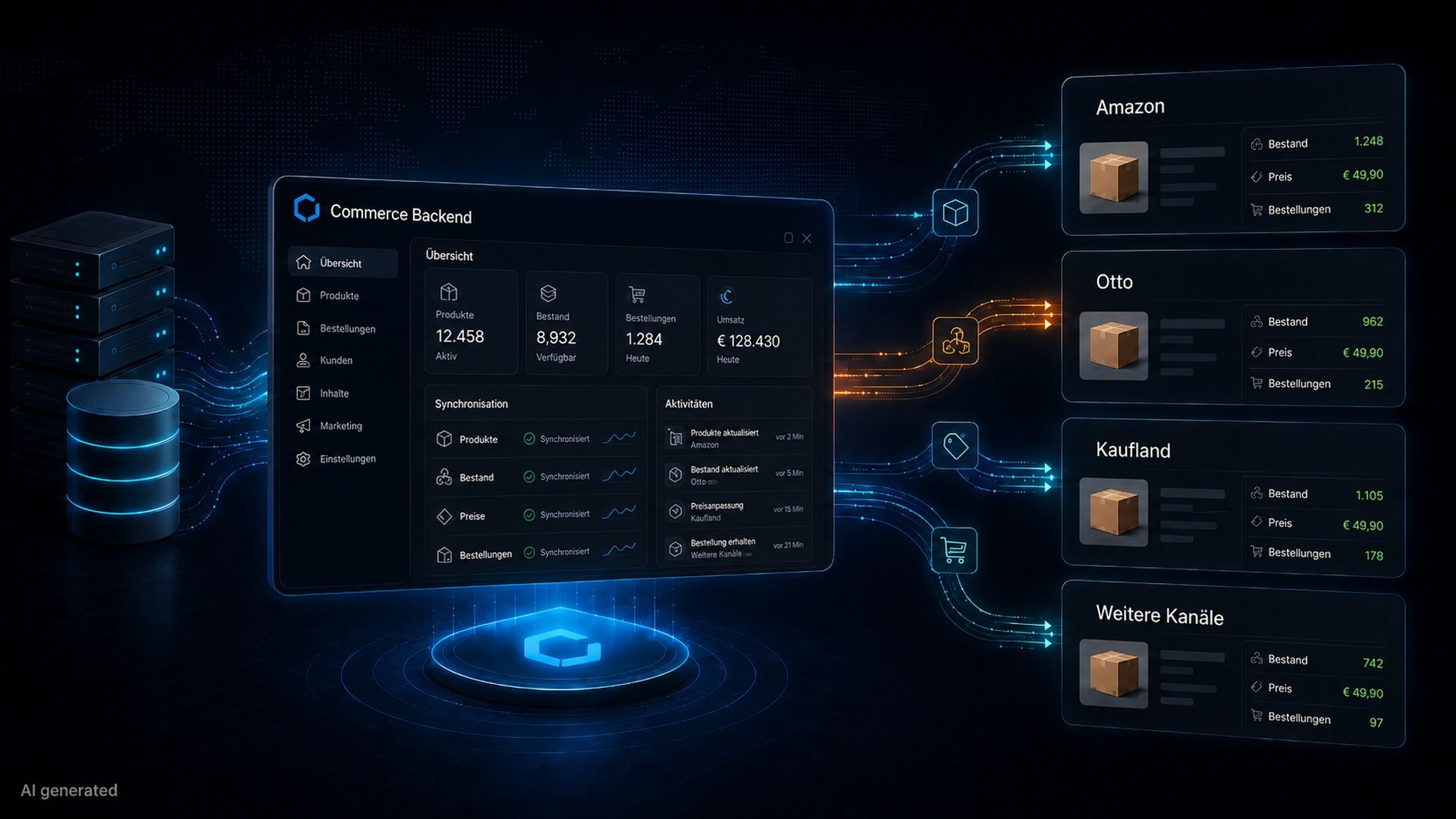This screenshot has height=819, width=1456.
Task: Click the Synchronisiert check for Produkte
Action: (x=529, y=438)
